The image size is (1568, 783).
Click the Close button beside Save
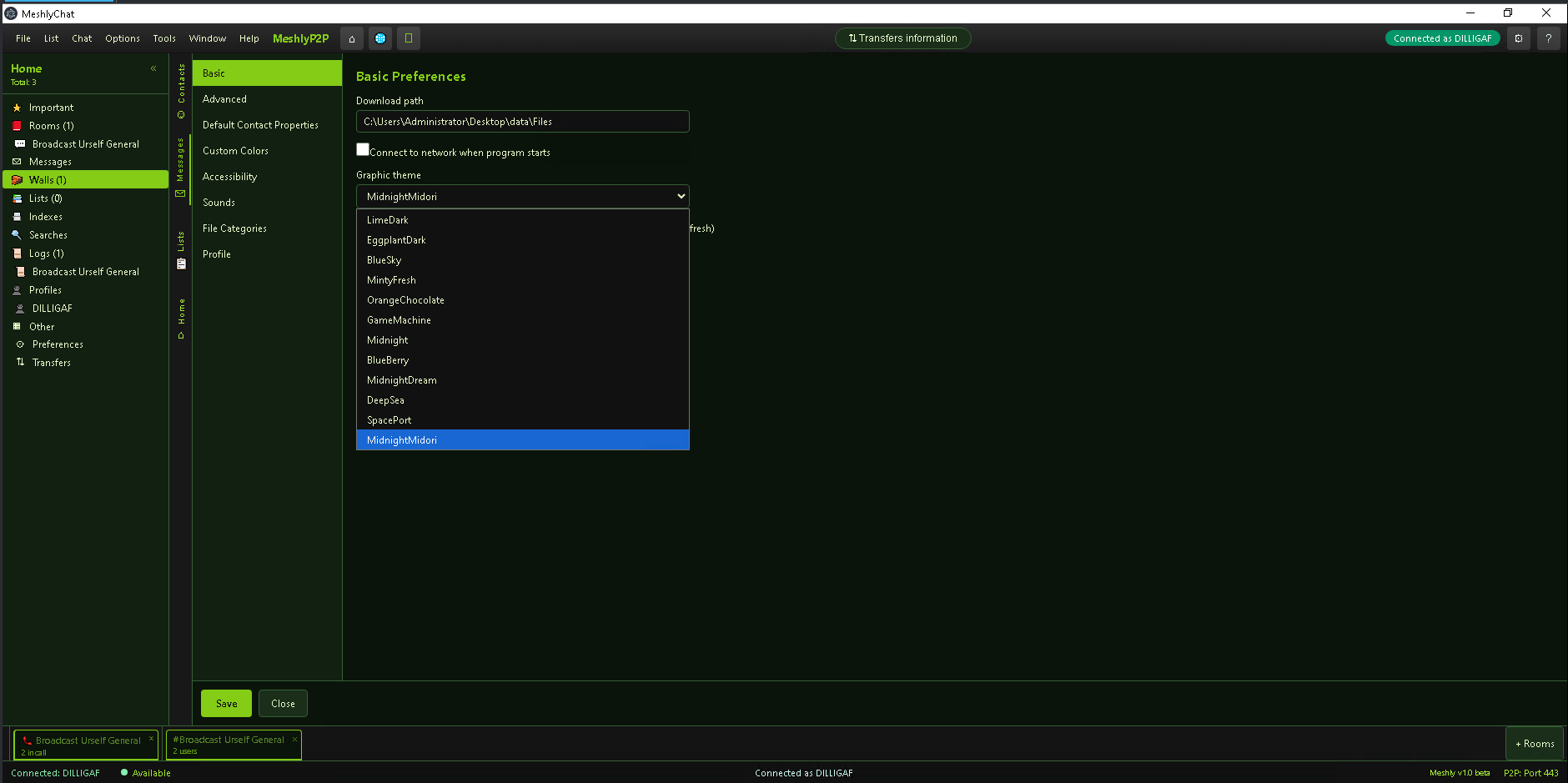point(283,704)
